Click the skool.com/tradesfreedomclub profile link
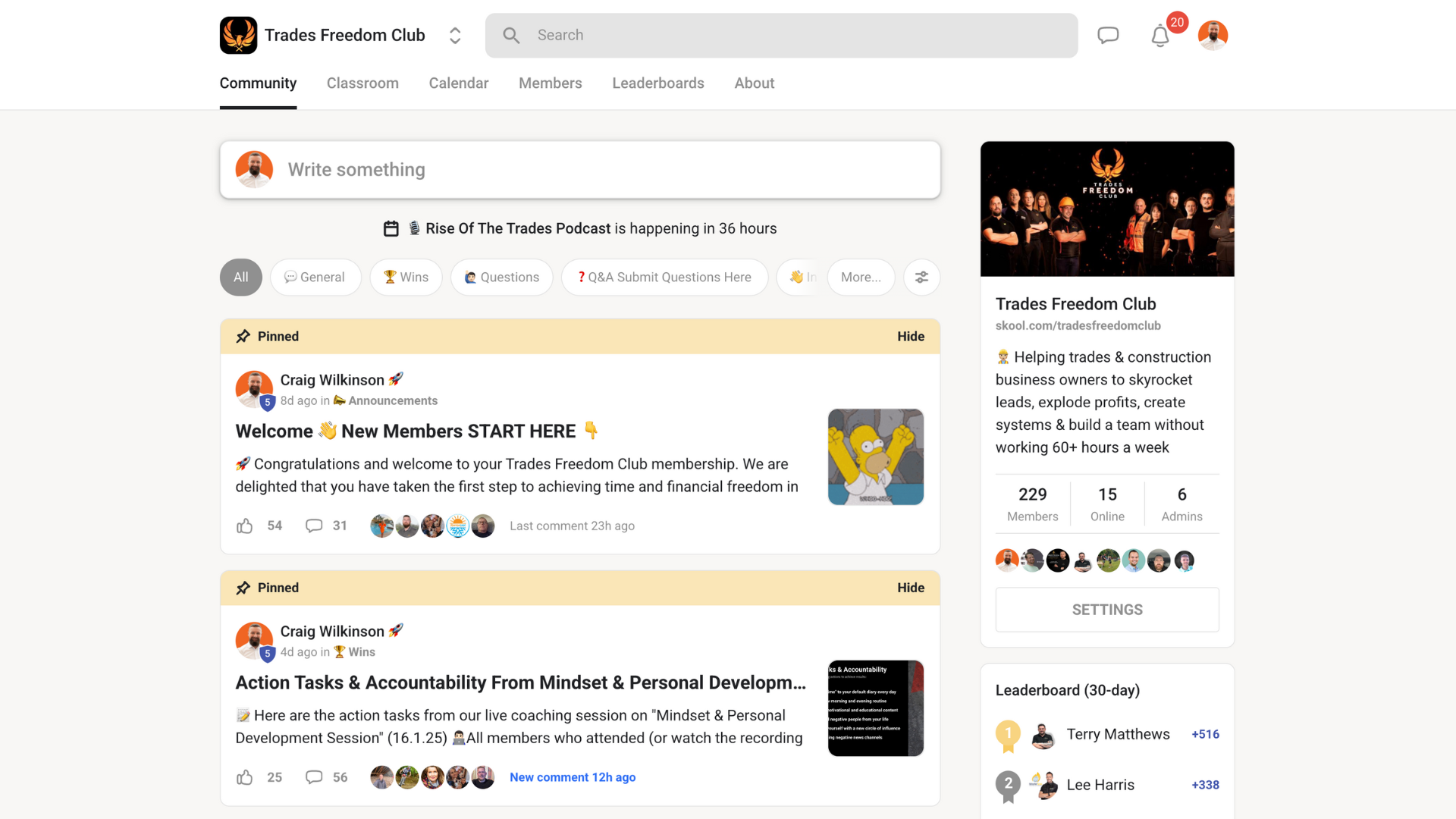Screen dimensions: 1456x819 tap(1078, 325)
